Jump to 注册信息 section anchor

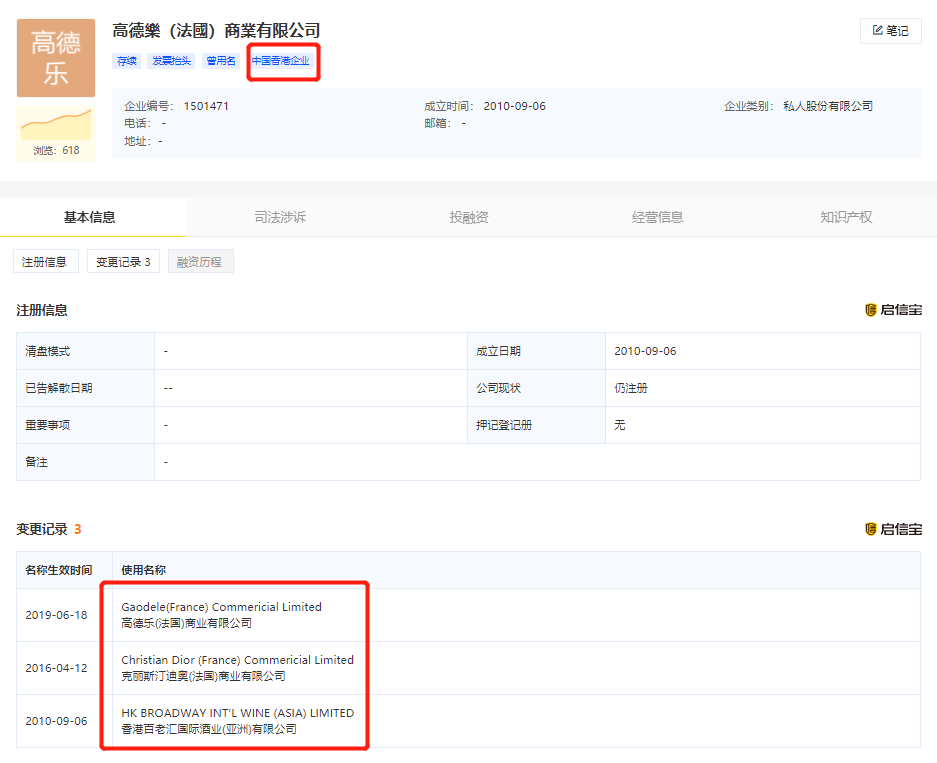(46, 262)
